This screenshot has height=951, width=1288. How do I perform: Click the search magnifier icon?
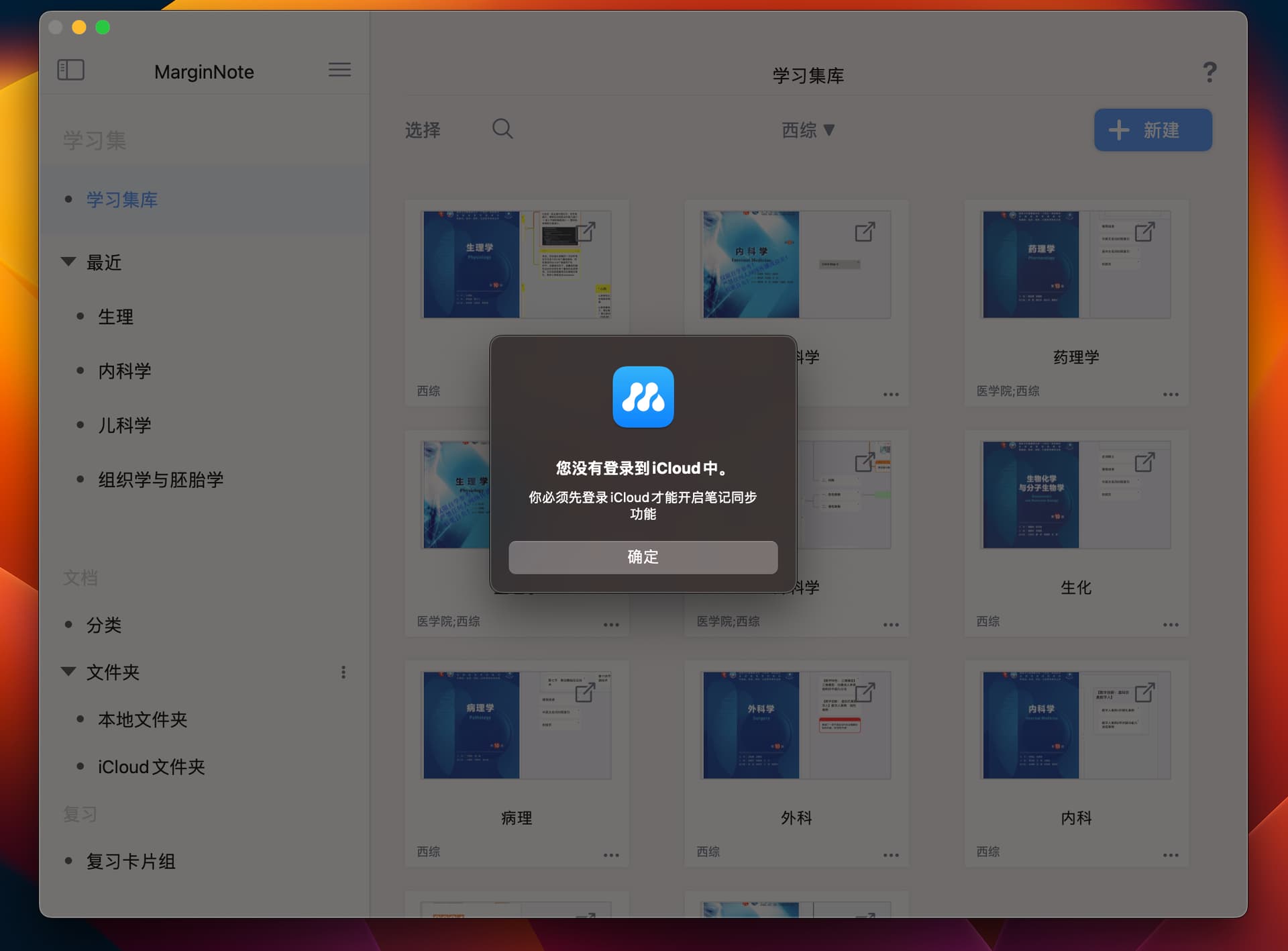pos(502,129)
